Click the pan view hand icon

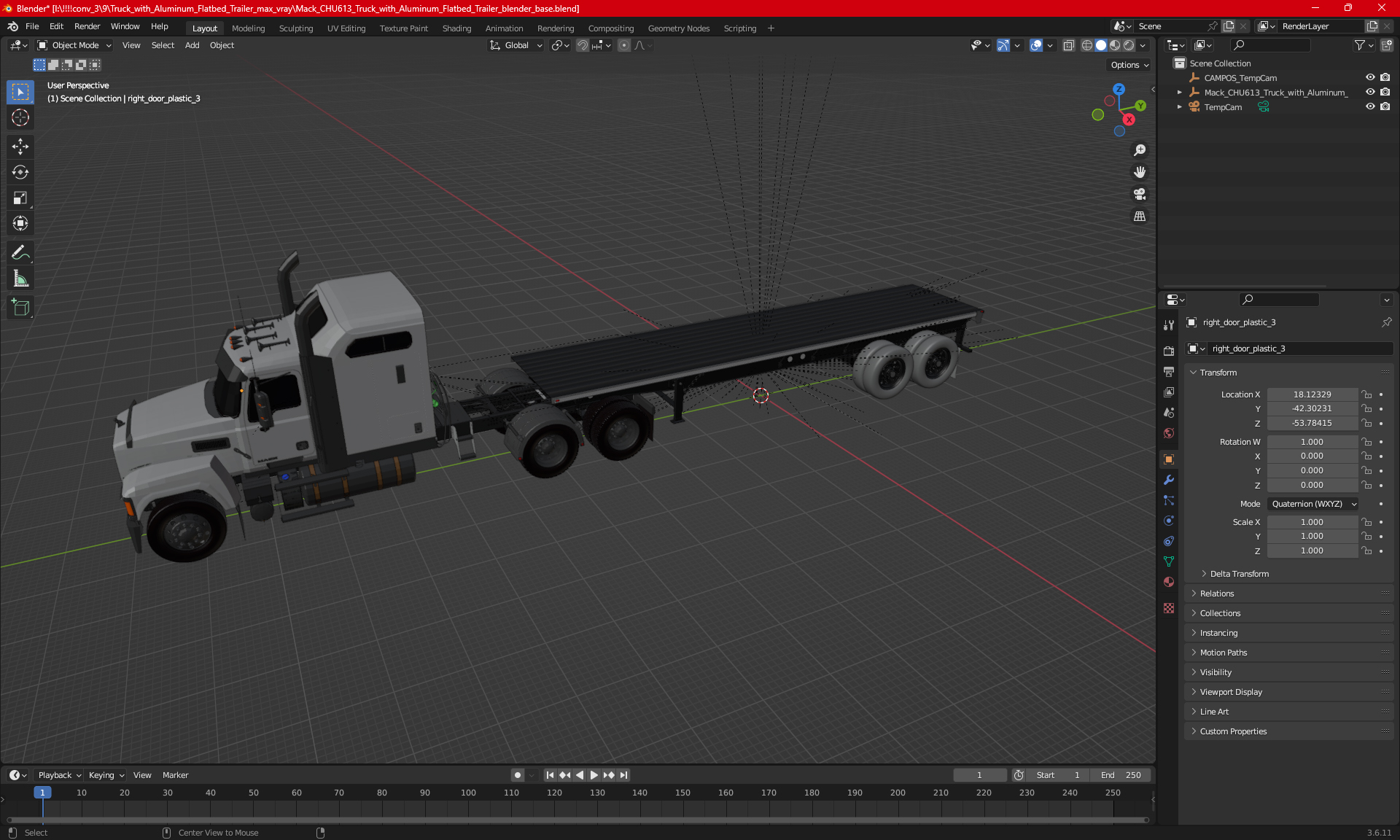1140,172
